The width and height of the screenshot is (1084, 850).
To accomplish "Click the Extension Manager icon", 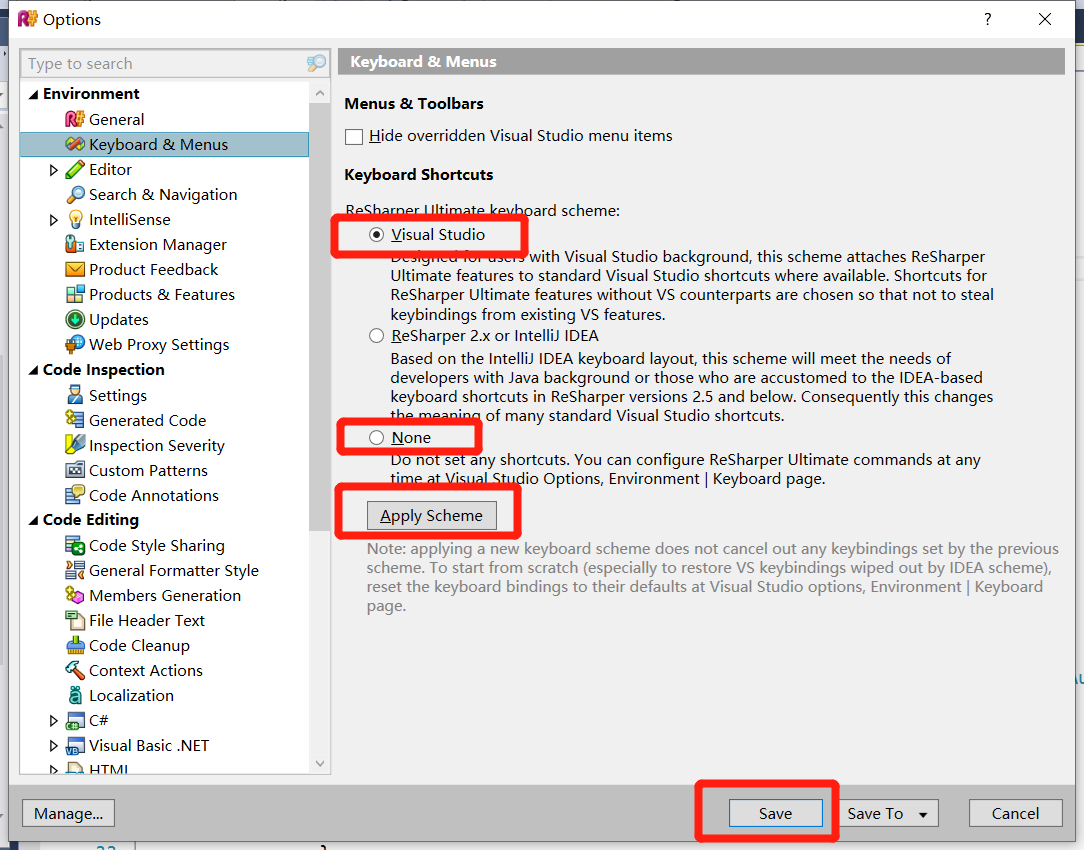I will point(75,245).
